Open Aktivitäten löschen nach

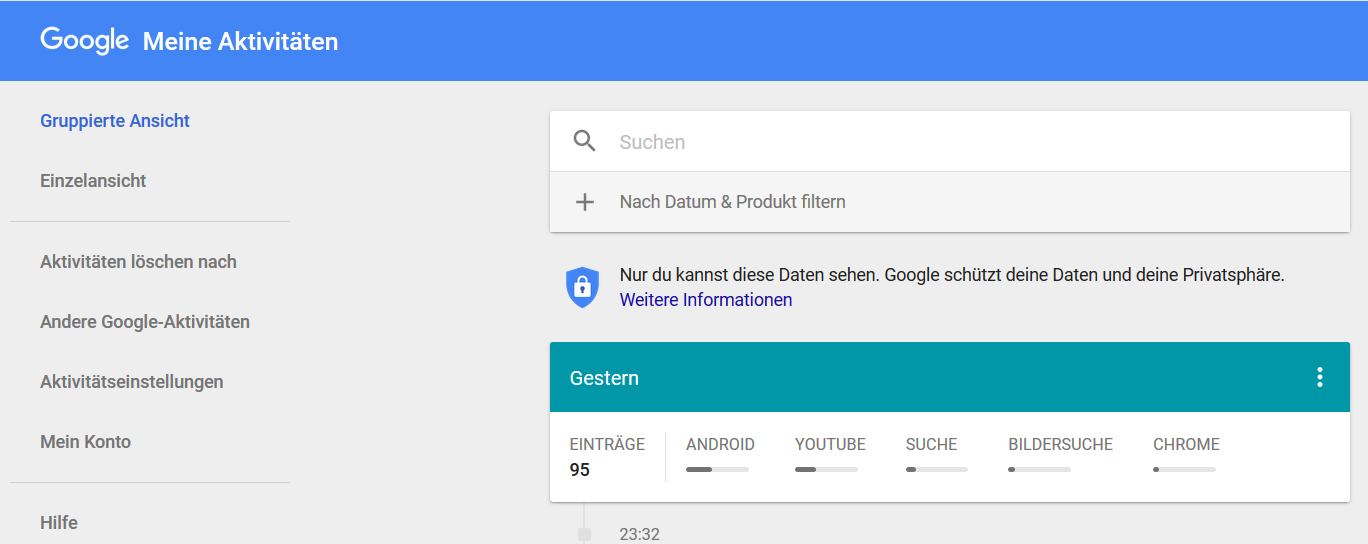click(138, 262)
